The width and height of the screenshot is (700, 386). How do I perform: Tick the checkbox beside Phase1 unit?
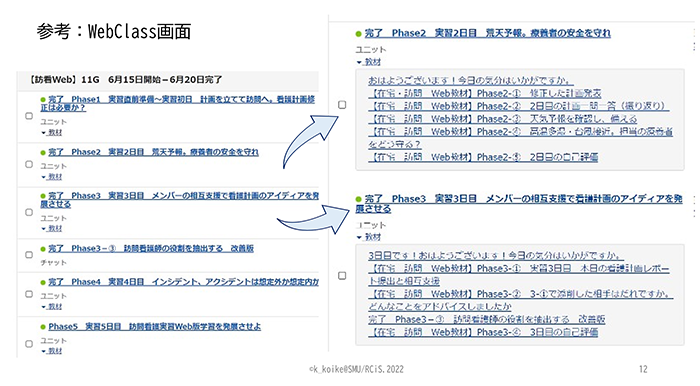pos(29,116)
